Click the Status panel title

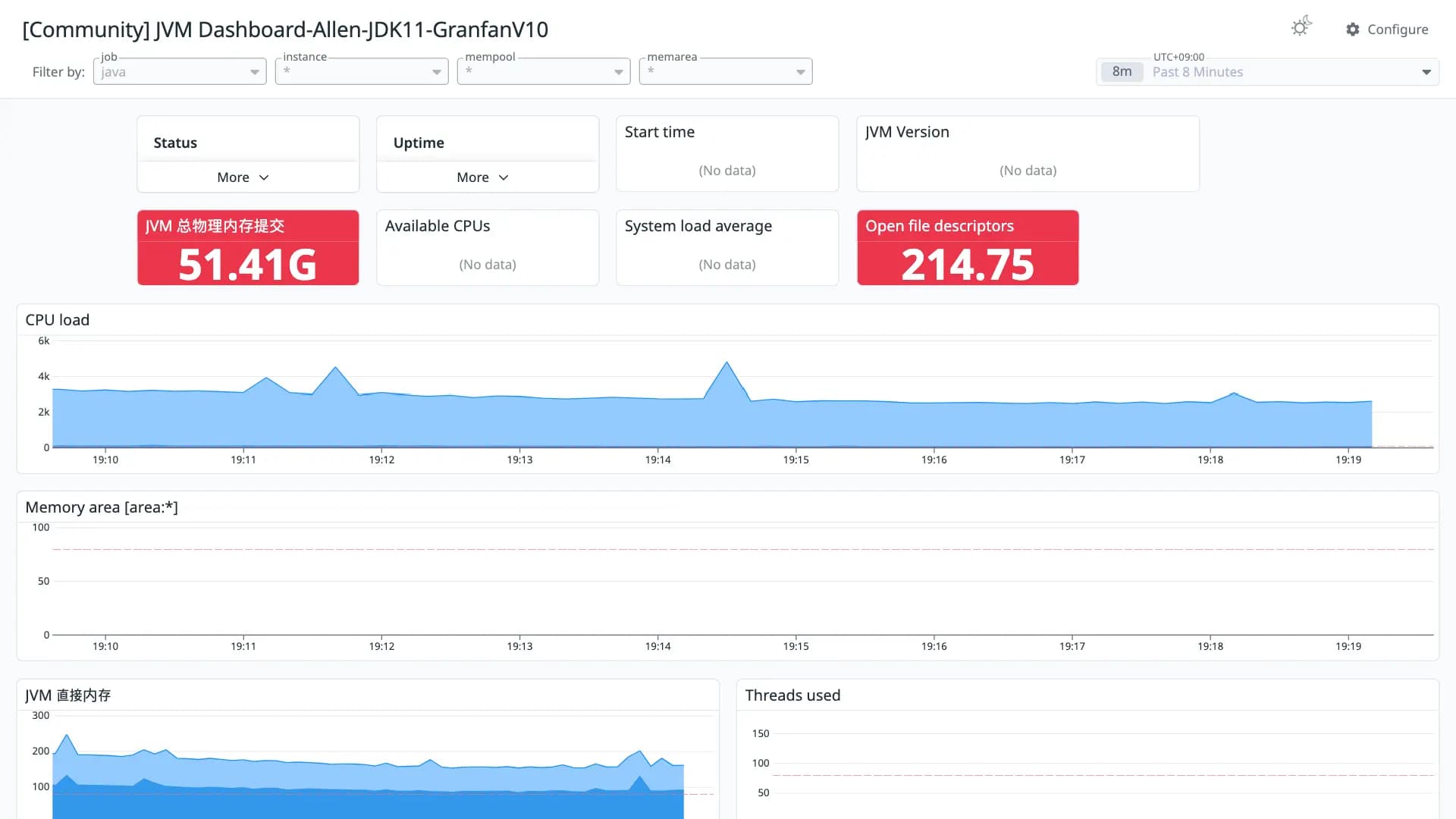coord(175,143)
